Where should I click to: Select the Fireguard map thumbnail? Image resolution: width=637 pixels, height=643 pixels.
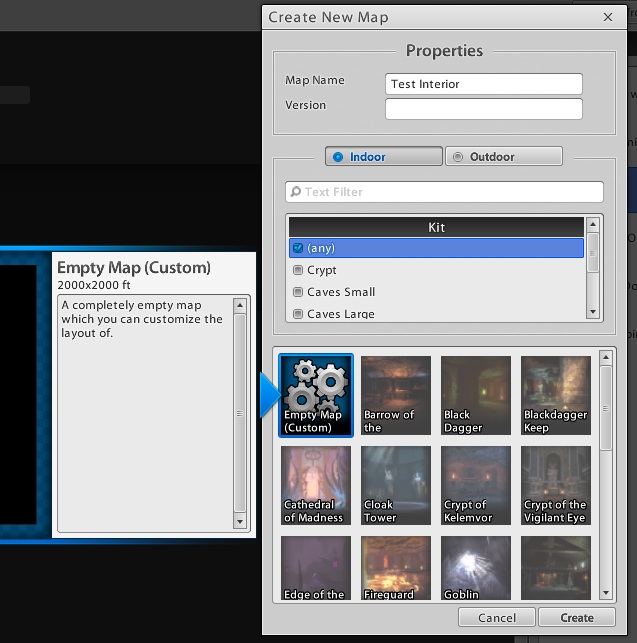396,568
